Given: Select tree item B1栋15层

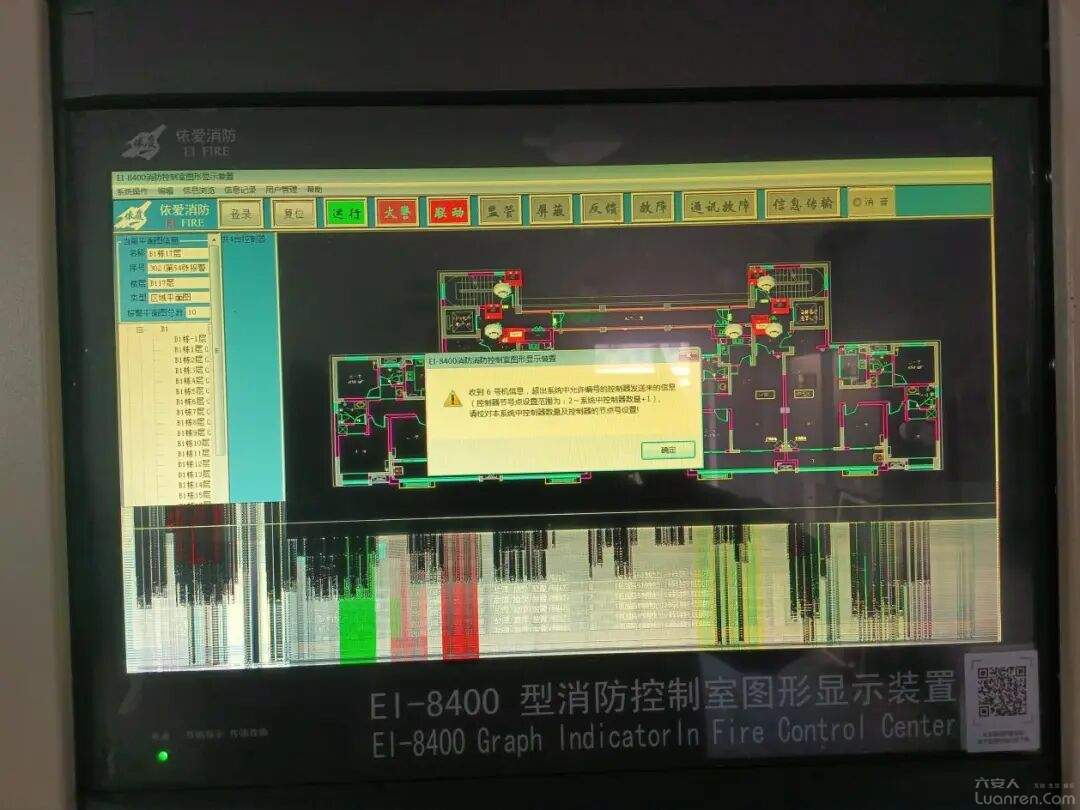Looking at the screenshot, I should coord(195,495).
